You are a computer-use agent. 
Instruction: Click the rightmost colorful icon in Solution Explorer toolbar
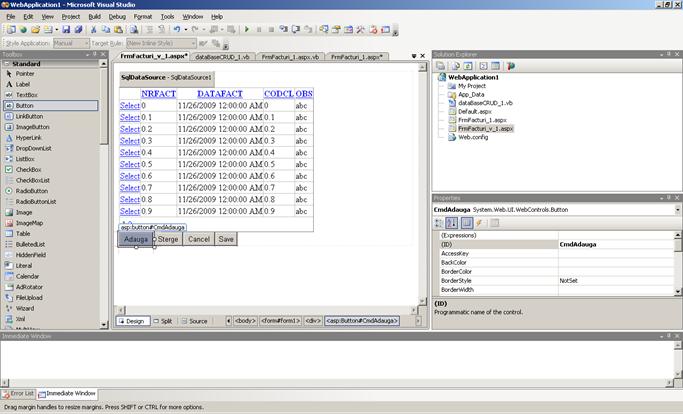[511, 66]
